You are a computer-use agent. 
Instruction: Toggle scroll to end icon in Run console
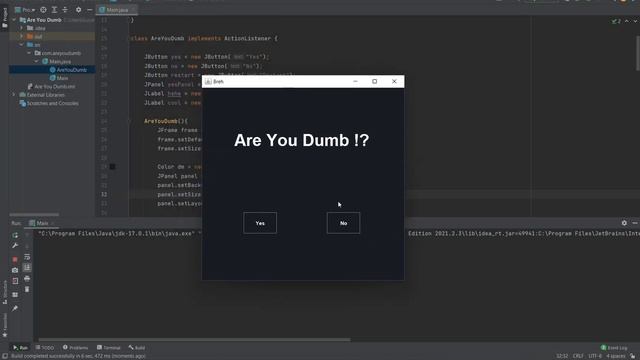coord(27,267)
